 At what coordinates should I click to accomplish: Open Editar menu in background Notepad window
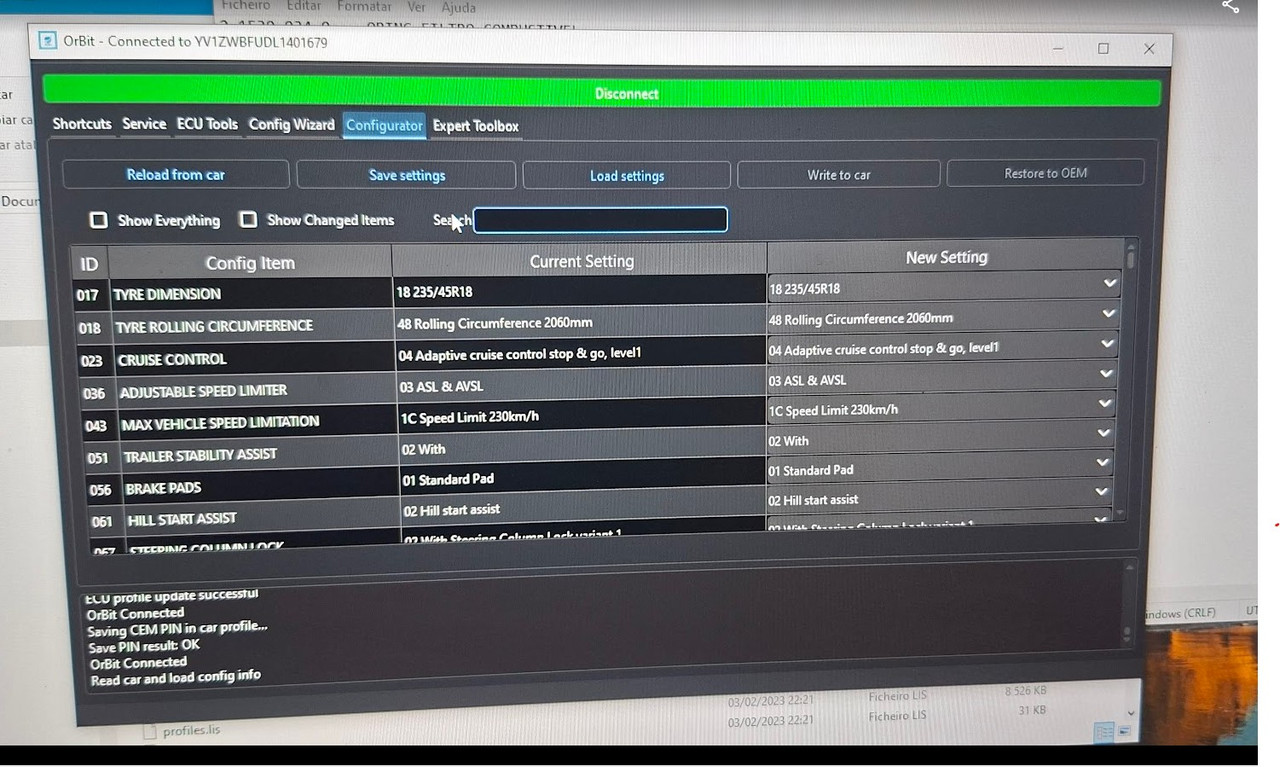coord(304,6)
